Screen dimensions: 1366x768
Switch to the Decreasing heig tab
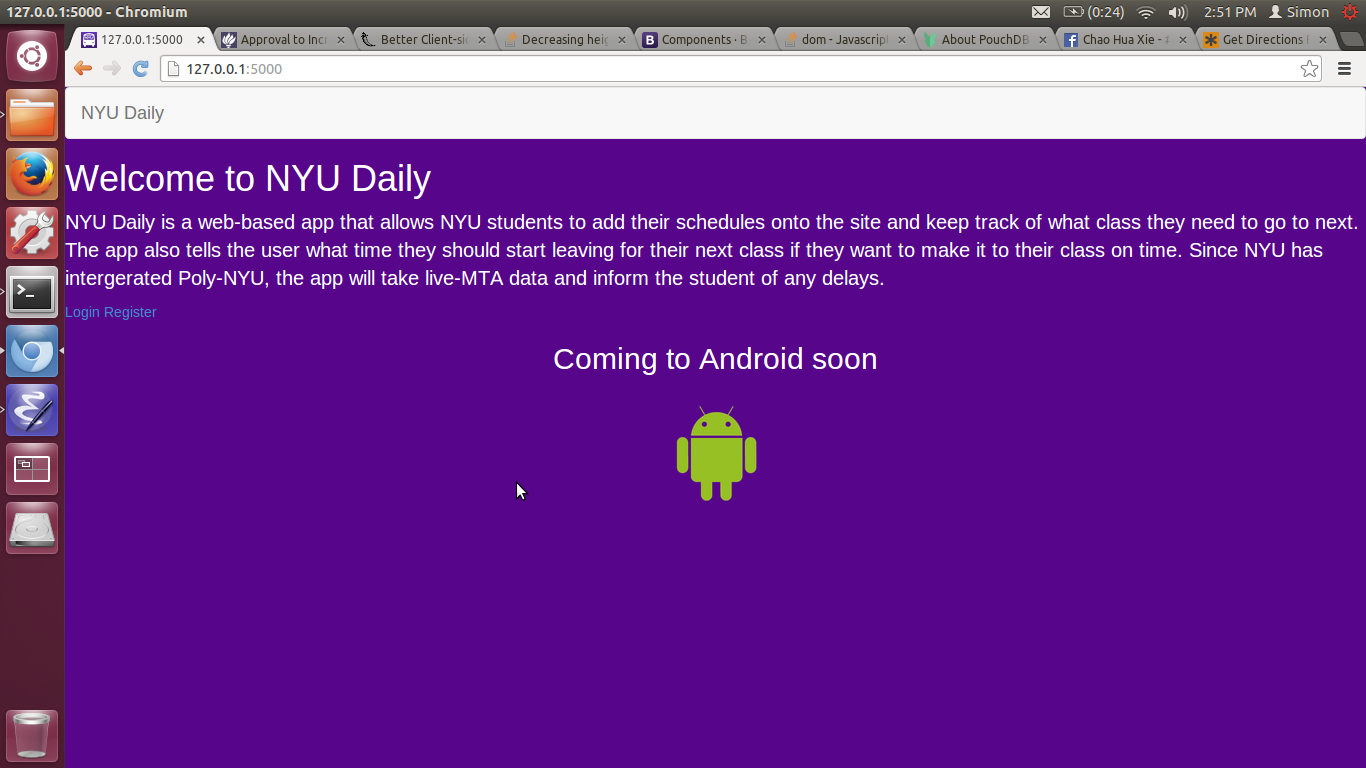[x=563, y=40]
